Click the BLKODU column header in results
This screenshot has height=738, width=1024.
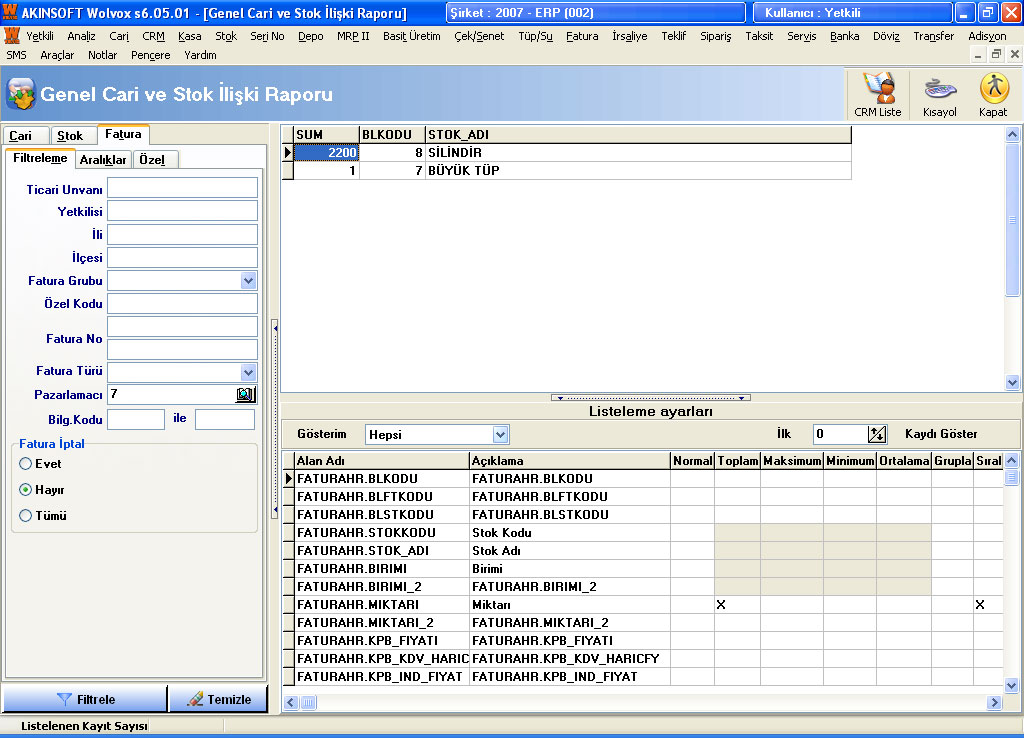392,135
